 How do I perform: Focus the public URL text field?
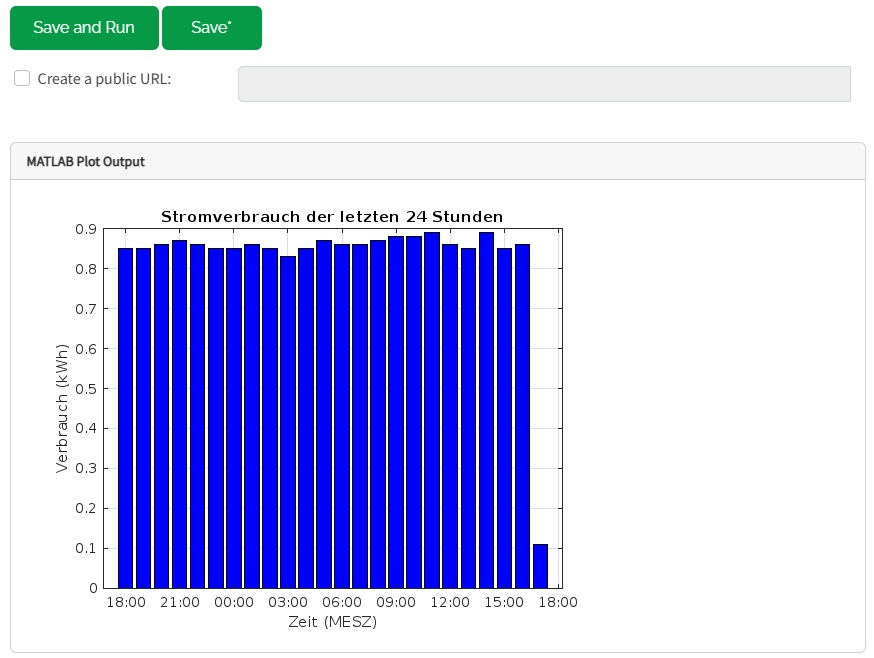pyautogui.click(x=543, y=84)
